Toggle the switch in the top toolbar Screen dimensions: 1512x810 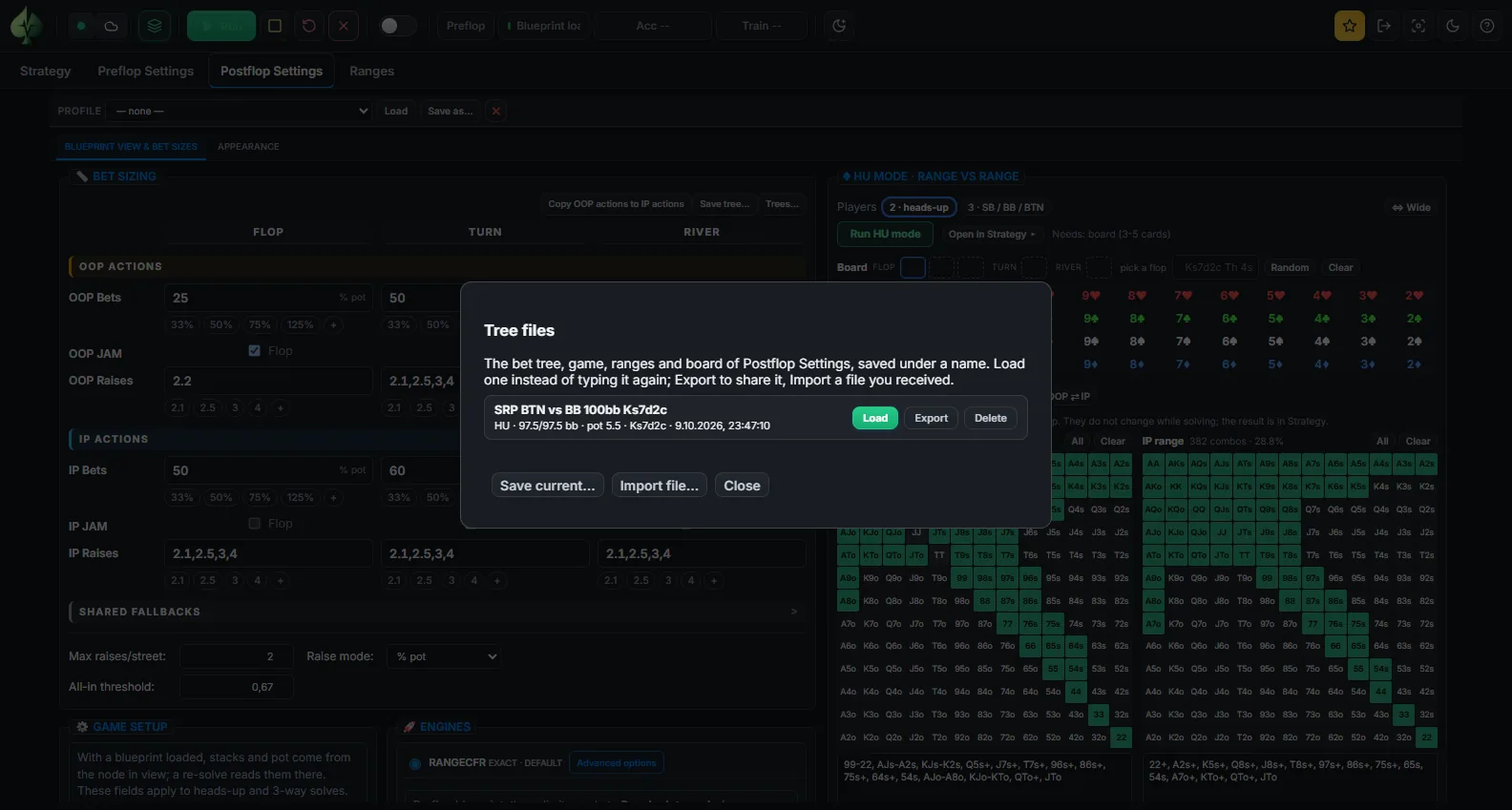pos(397,26)
